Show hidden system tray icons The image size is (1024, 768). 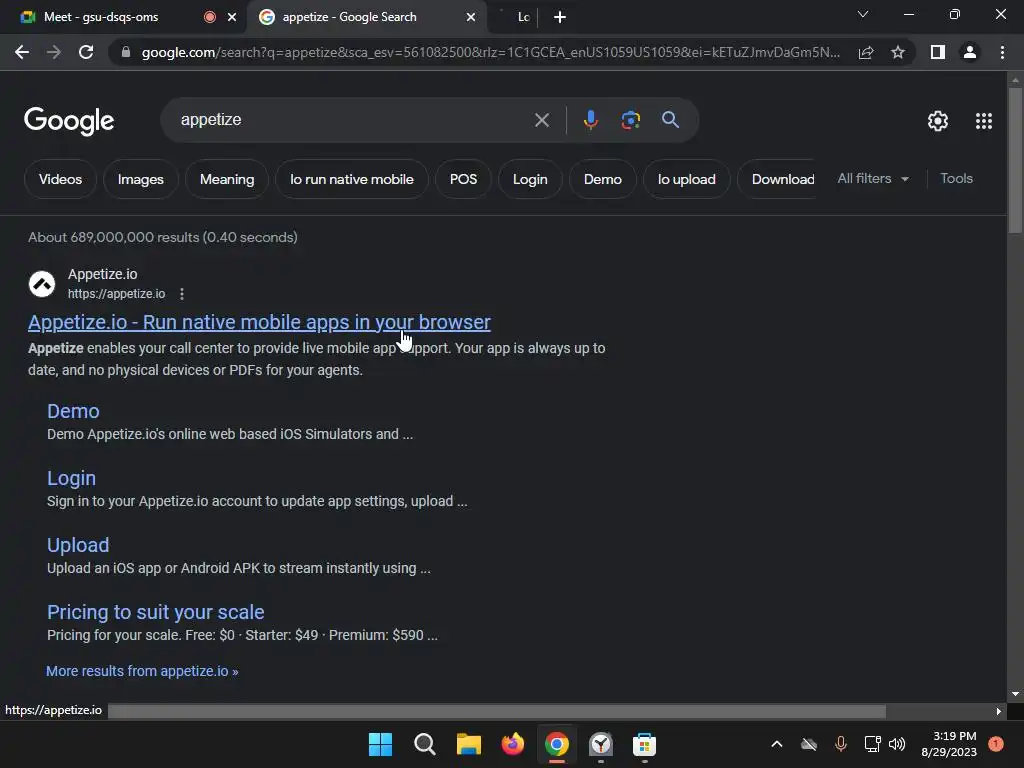776,744
